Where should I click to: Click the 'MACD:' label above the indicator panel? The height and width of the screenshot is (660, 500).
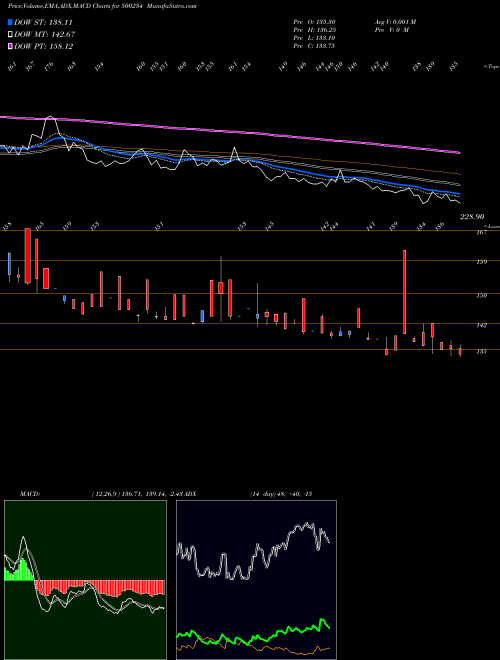(29, 494)
